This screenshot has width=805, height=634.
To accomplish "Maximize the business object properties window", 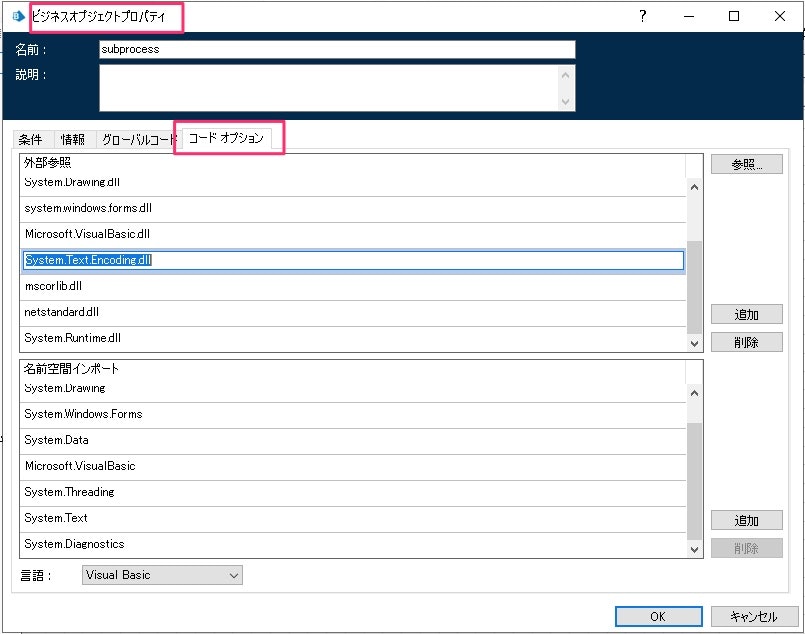I will (x=734, y=16).
